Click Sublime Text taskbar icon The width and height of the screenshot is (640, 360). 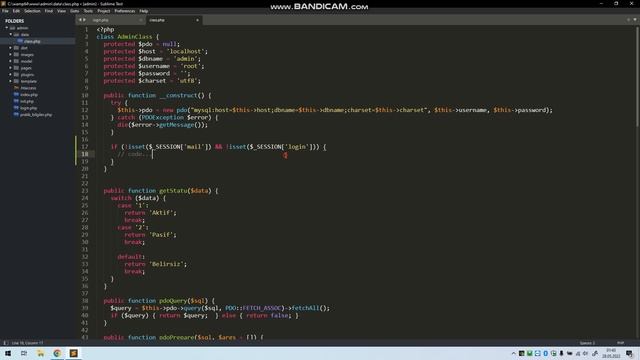(73, 353)
